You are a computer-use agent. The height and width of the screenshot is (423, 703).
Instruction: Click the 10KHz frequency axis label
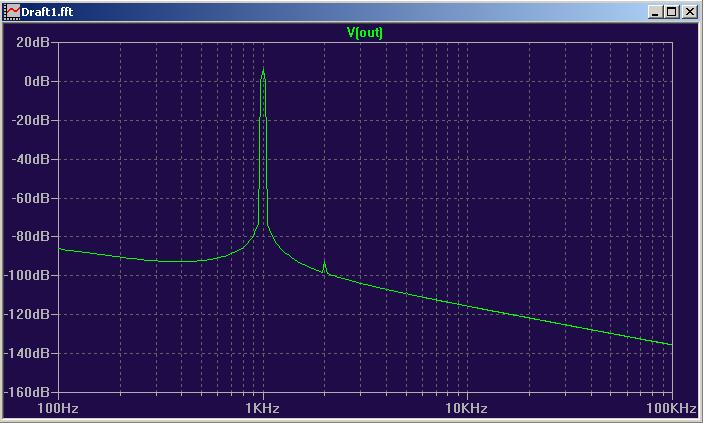466,408
